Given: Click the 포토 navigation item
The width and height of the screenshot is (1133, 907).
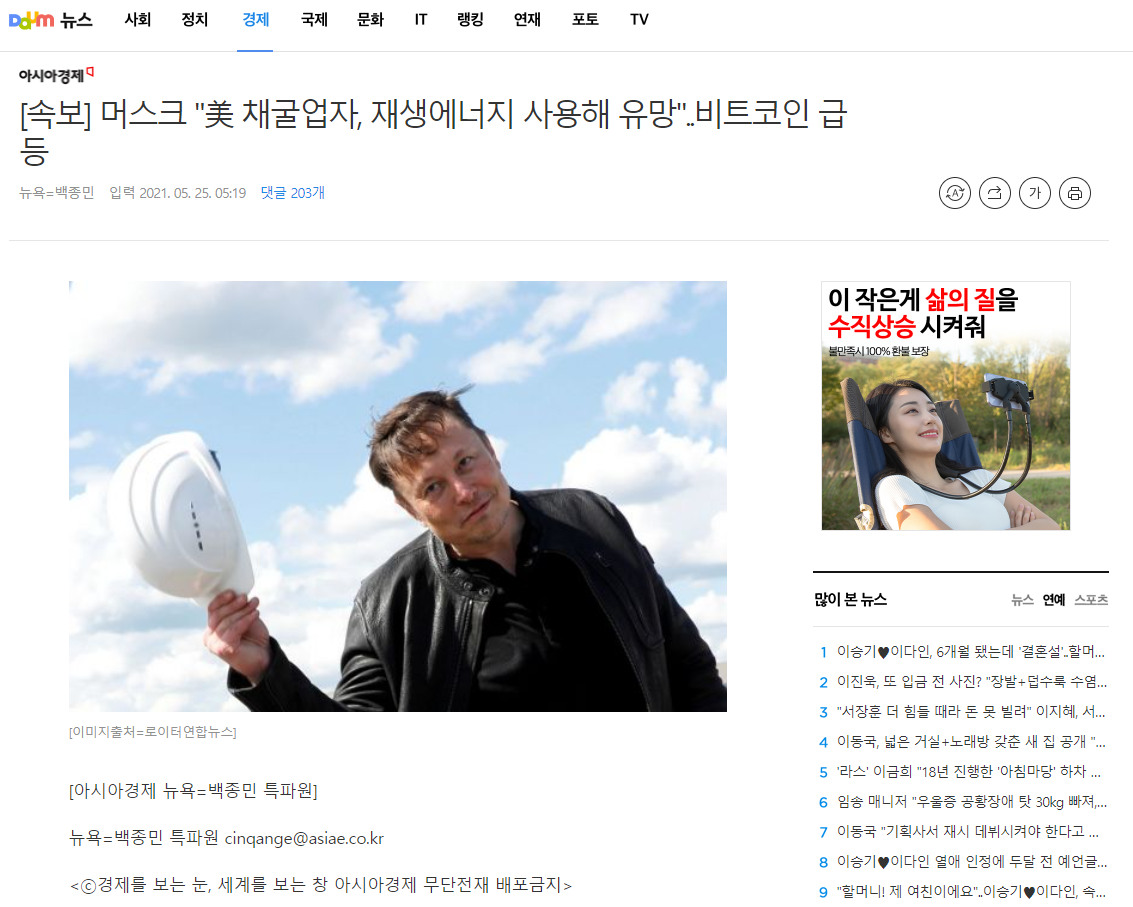Looking at the screenshot, I should click(x=585, y=20).
